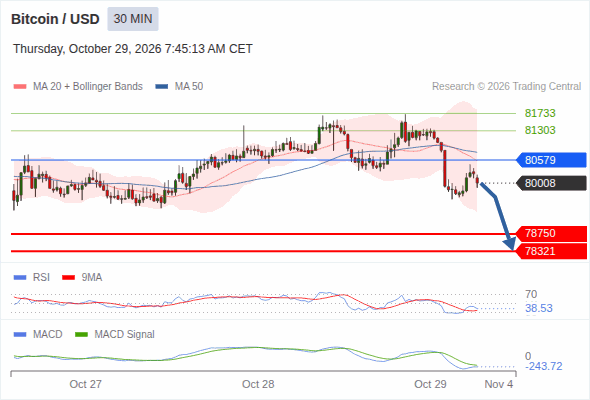Select the MA 50 legend label

coord(189,87)
